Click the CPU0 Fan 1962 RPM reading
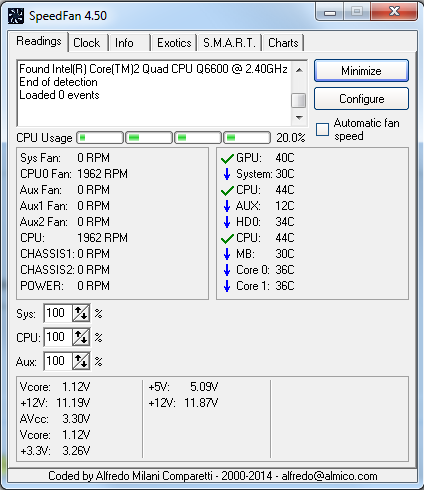424x490 pixels. 74,174
